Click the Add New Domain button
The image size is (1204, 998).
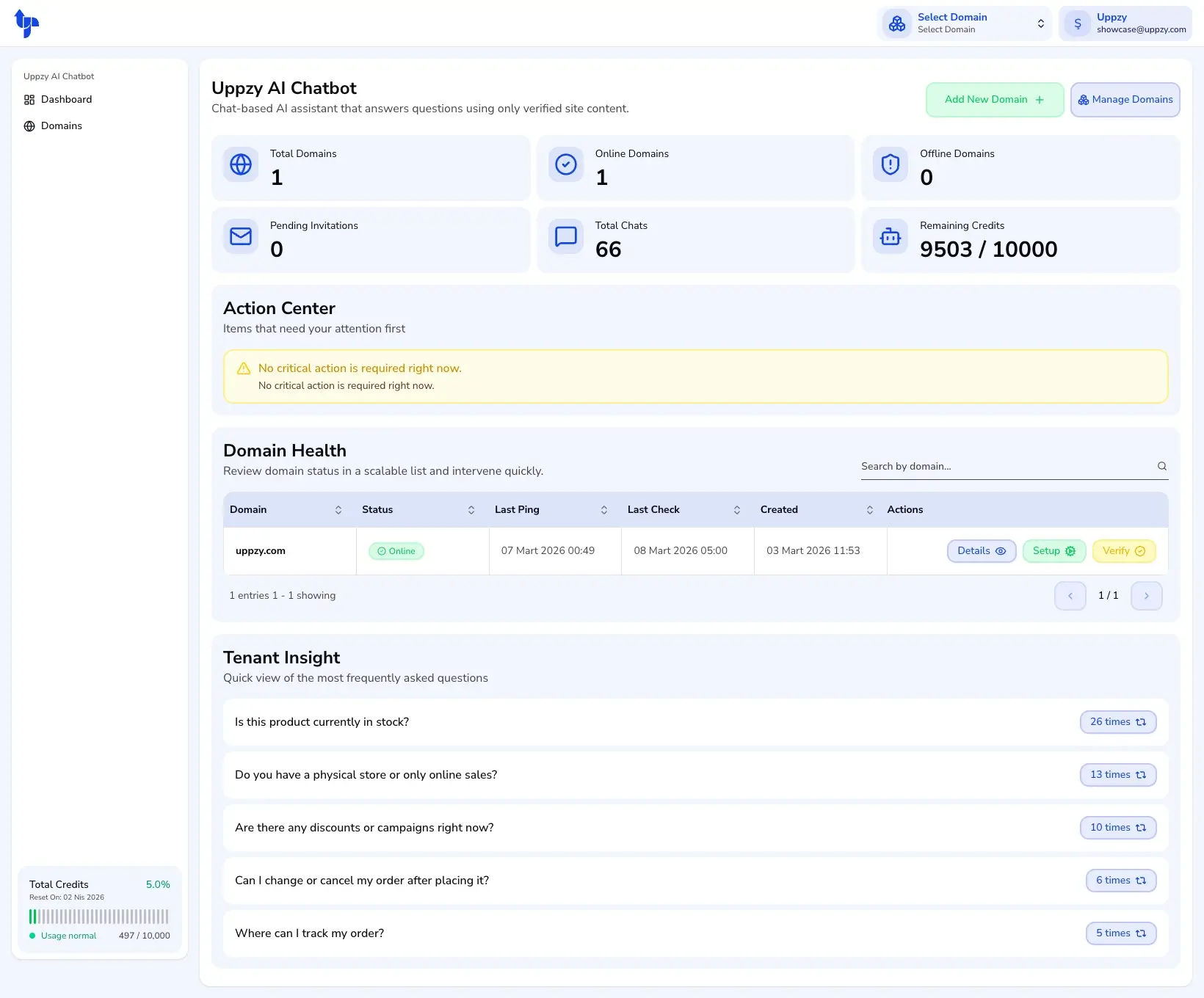(994, 100)
